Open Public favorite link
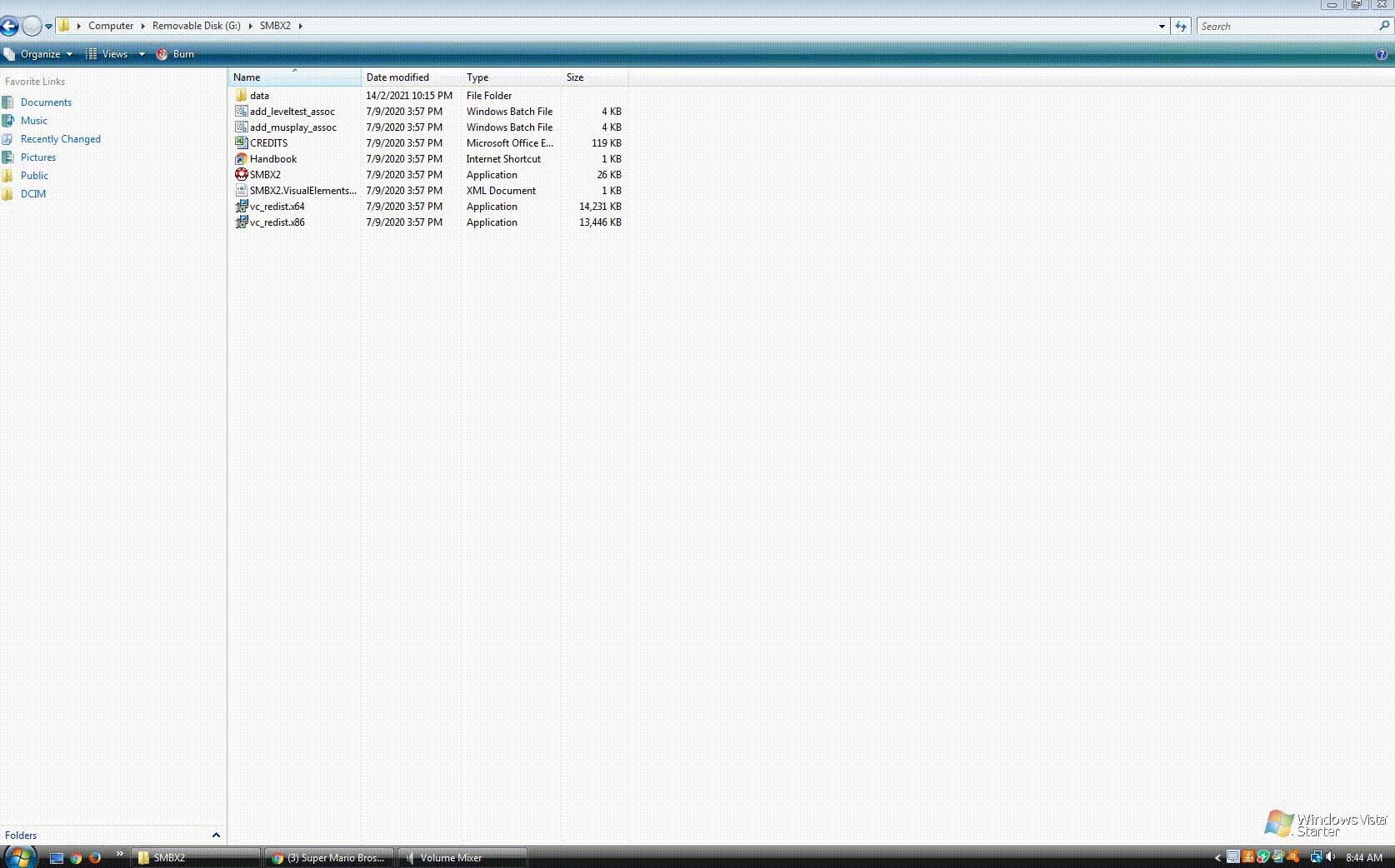The image size is (1395, 868). tap(34, 176)
